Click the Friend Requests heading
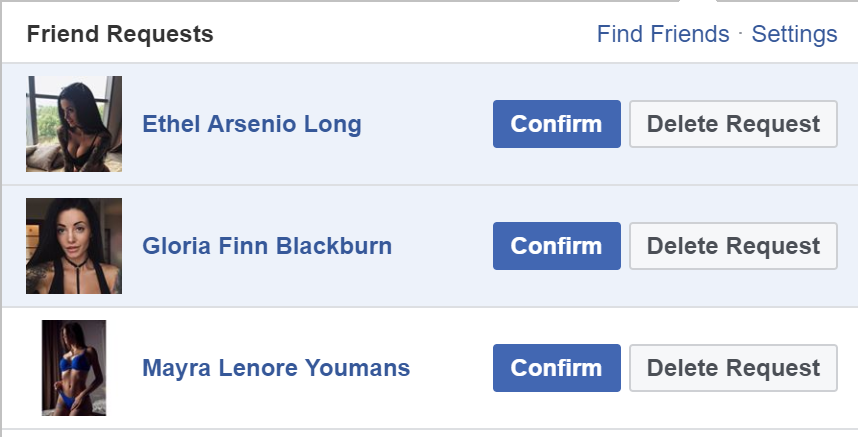Image resolution: width=858 pixels, height=437 pixels. (x=120, y=34)
